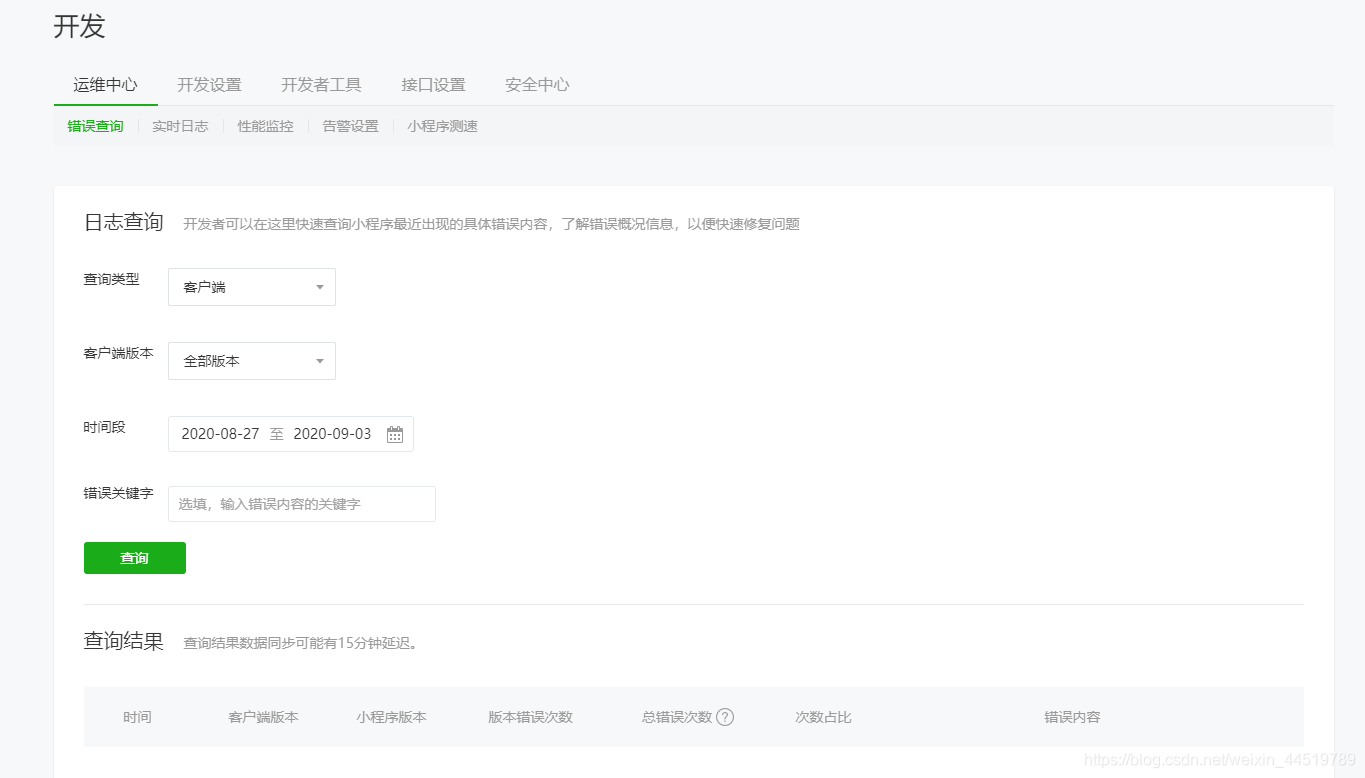Open the 开发者工具 menu item
This screenshot has width=1365, height=778.
coord(322,85)
